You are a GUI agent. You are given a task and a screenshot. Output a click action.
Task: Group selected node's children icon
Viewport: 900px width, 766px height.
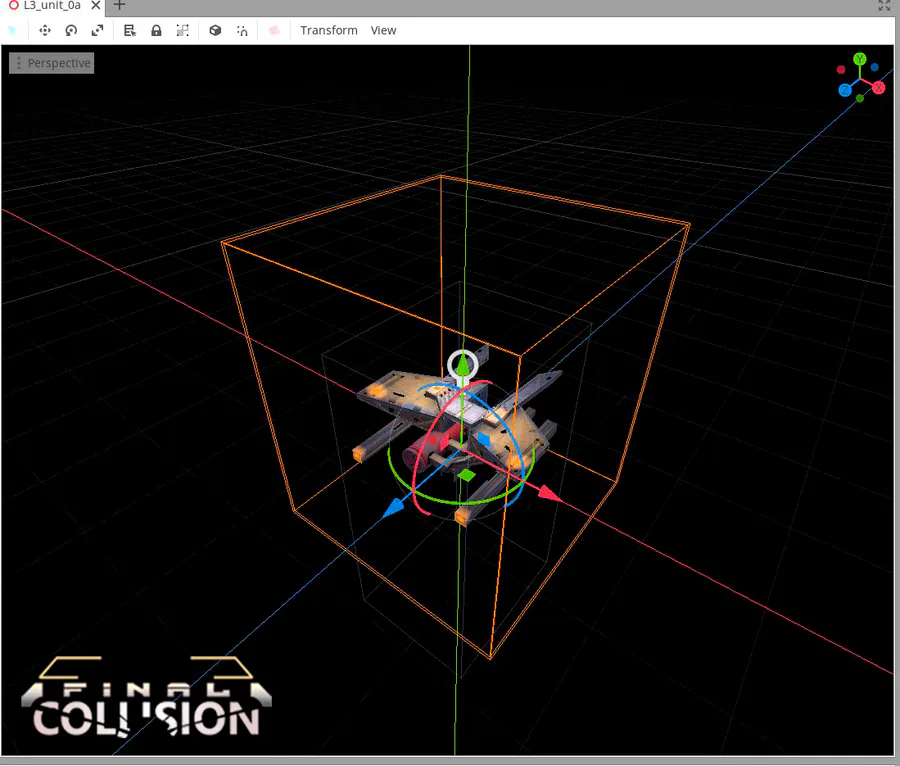pos(183,30)
